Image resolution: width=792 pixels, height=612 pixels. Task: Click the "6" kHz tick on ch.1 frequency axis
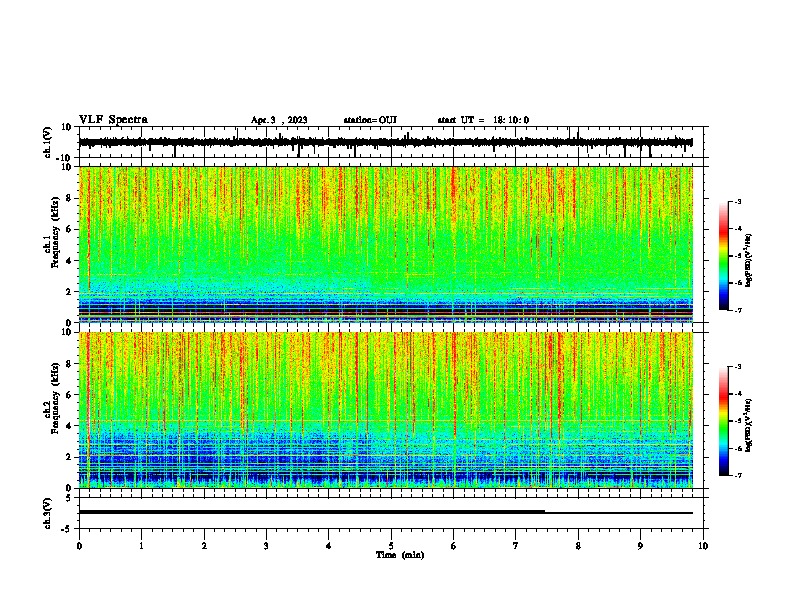[x=69, y=229]
